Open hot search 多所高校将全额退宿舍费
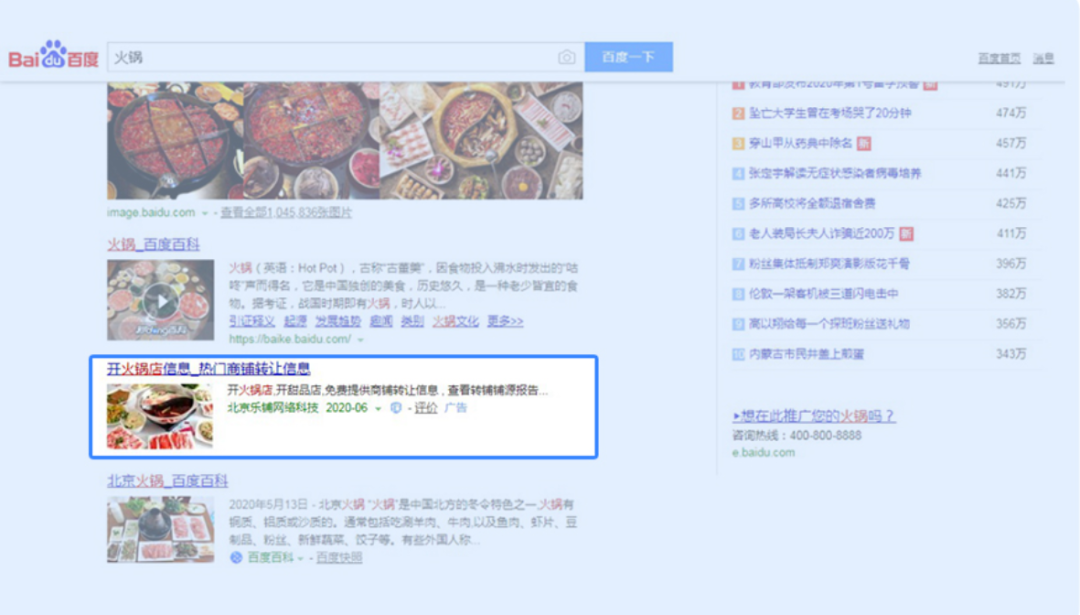The image size is (1080, 615). [812, 203]
